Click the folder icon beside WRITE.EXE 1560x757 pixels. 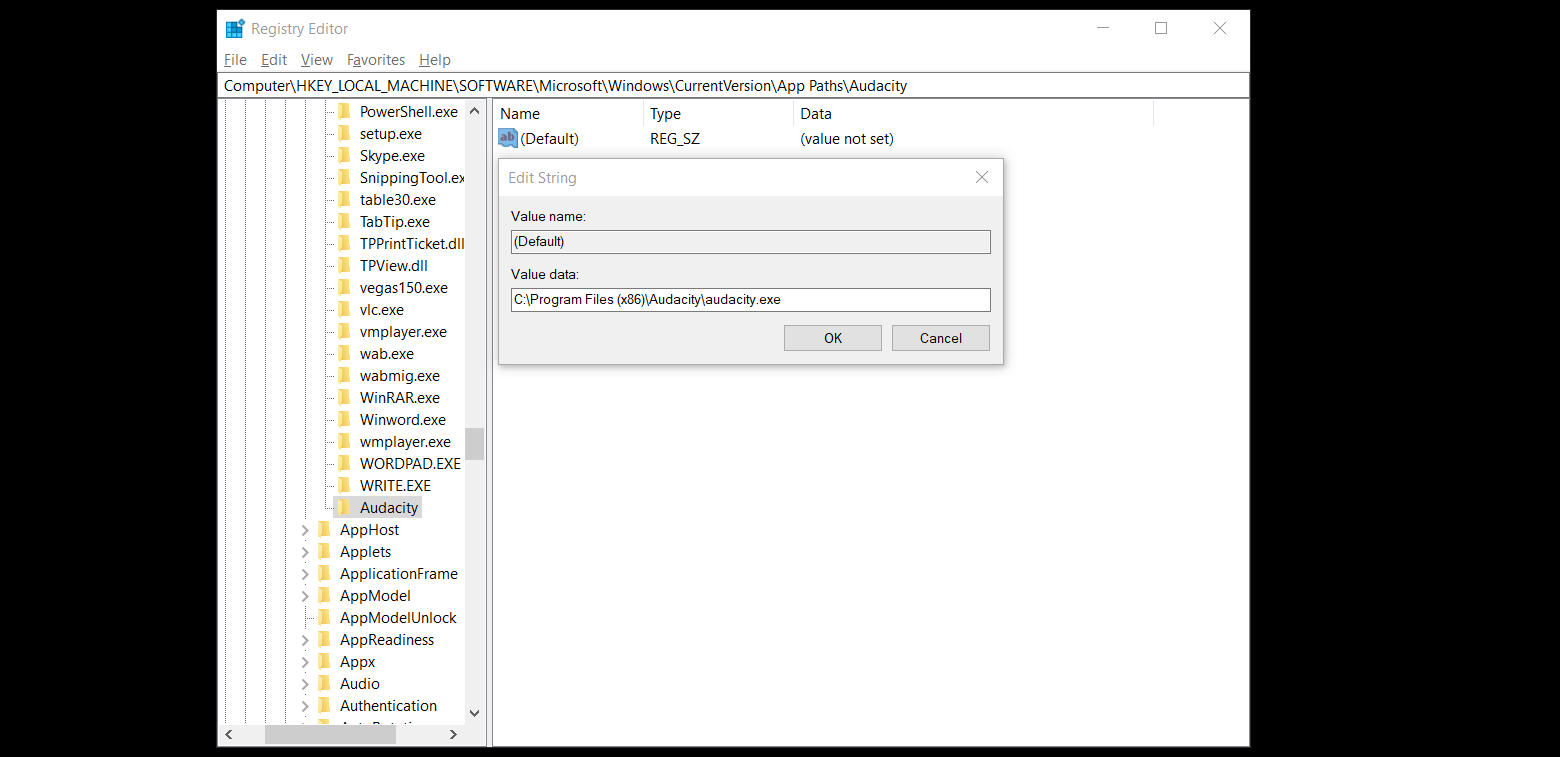click(x=344, y=485)
